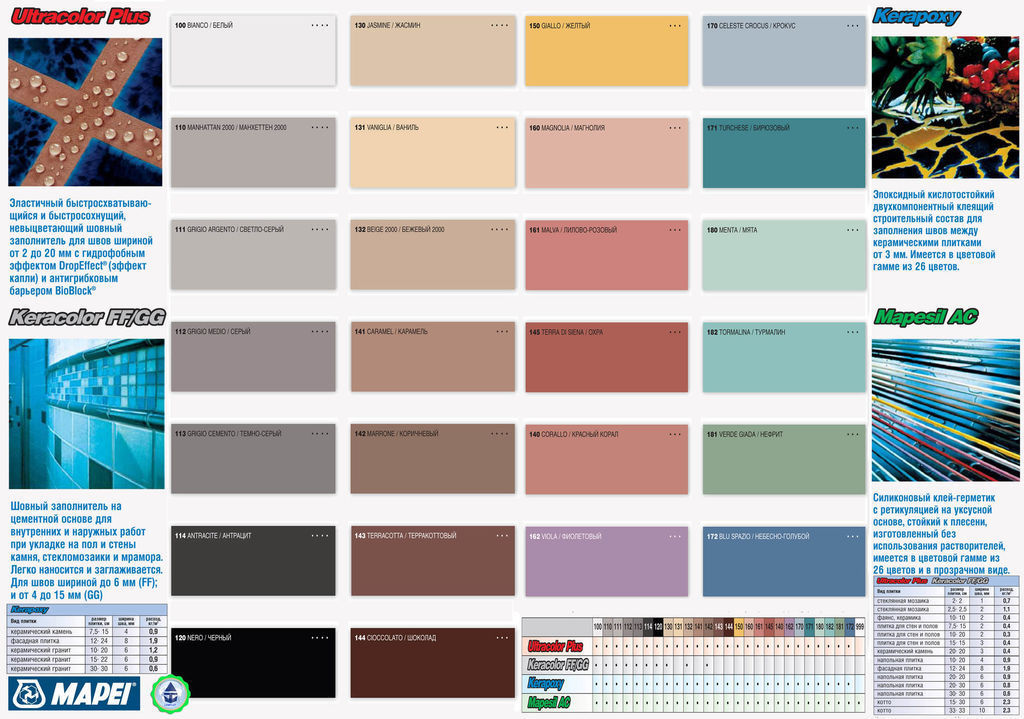Pick the 120 Nero black swatch
The height and width of the screenshot is (719, 1024).
coord(253,662)
